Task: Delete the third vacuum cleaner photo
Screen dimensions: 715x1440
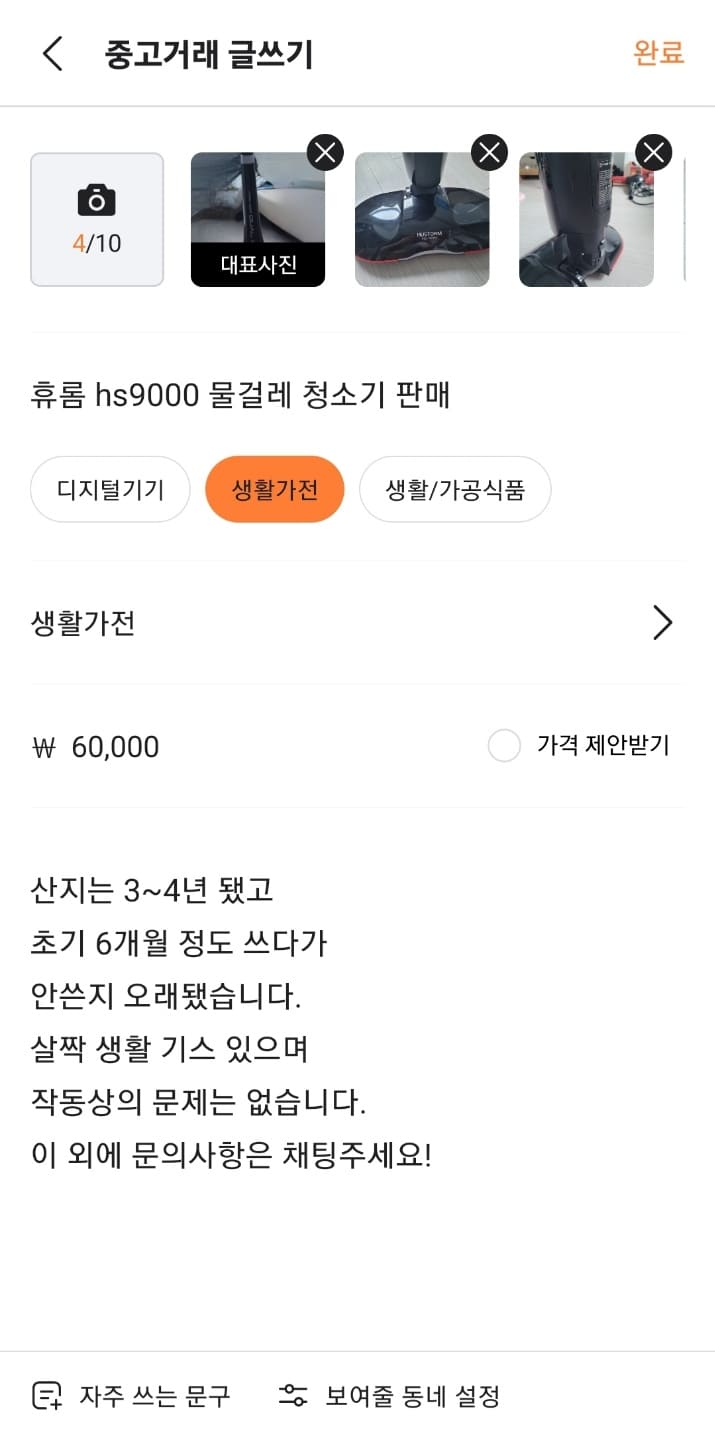Action: (654, 152)
